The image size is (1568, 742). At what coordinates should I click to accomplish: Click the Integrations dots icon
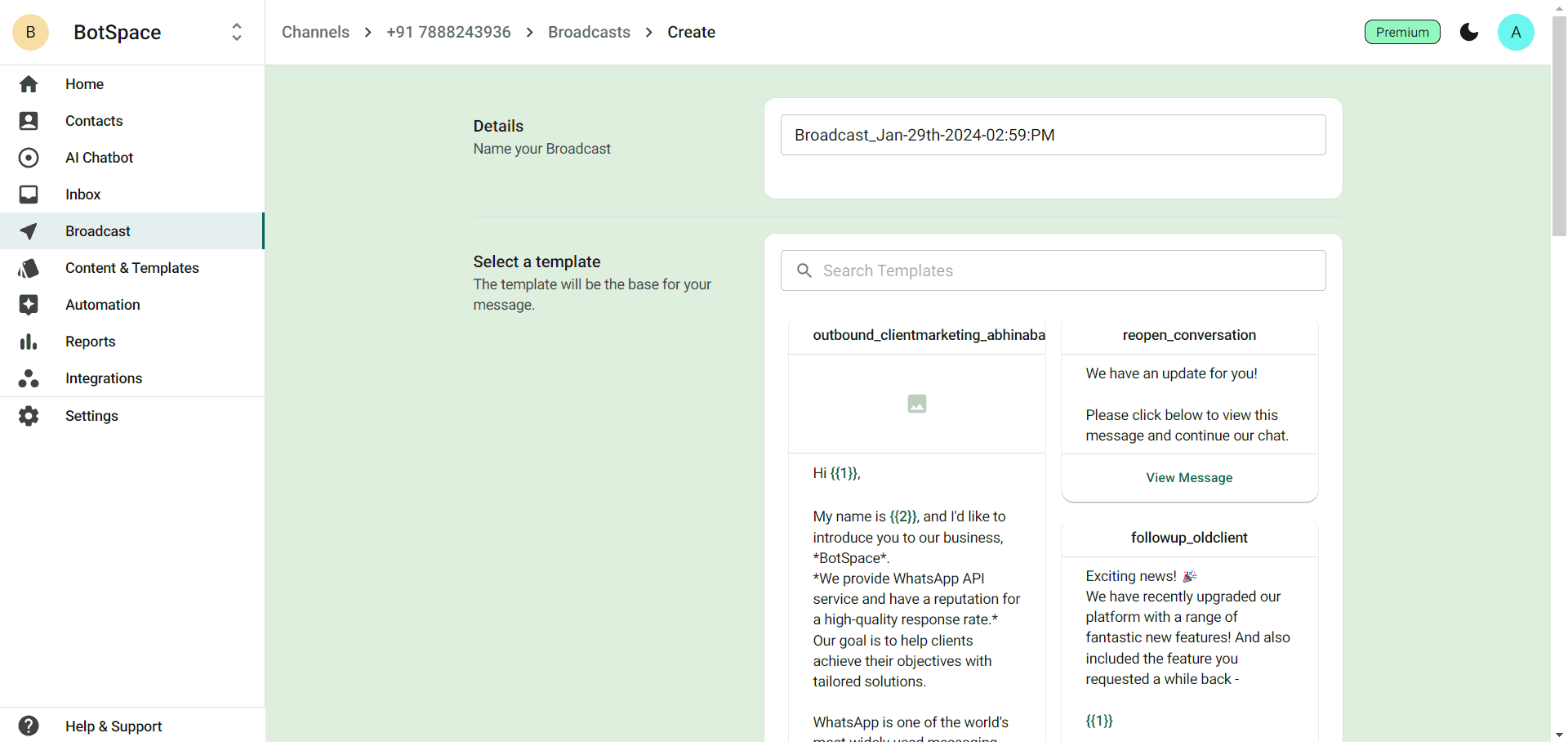29,378
